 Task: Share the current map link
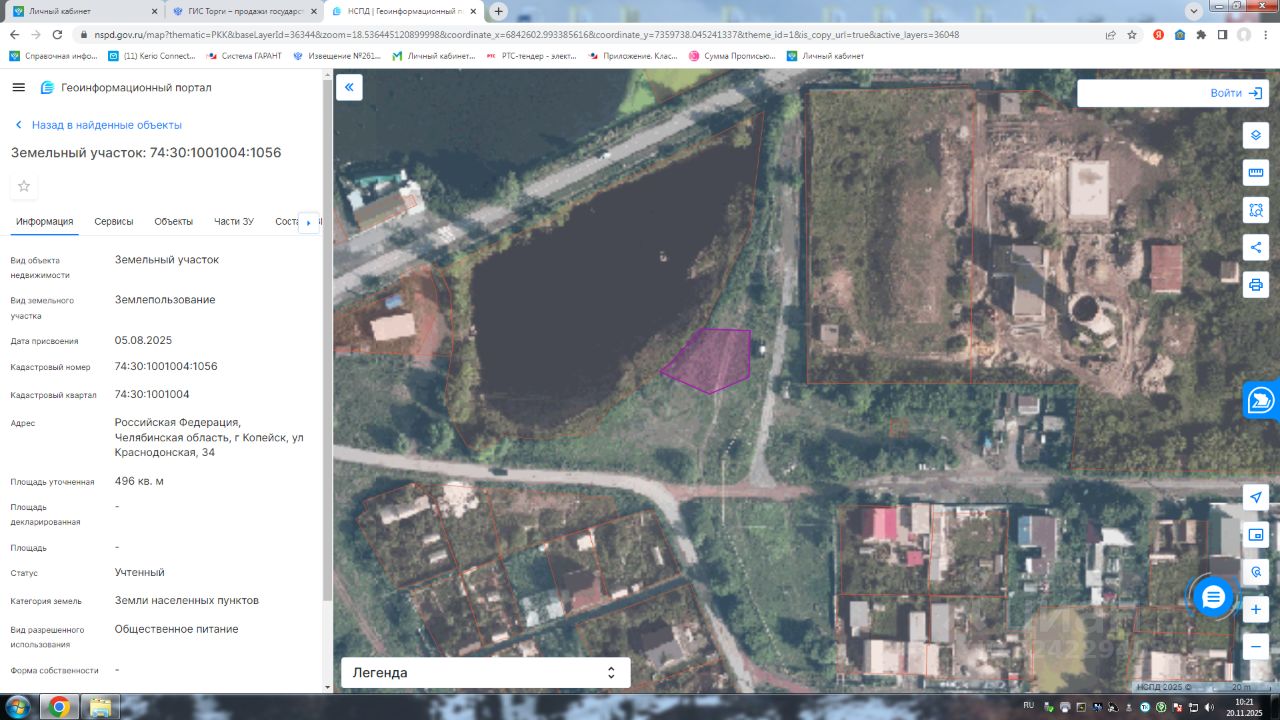(1256, 247)
